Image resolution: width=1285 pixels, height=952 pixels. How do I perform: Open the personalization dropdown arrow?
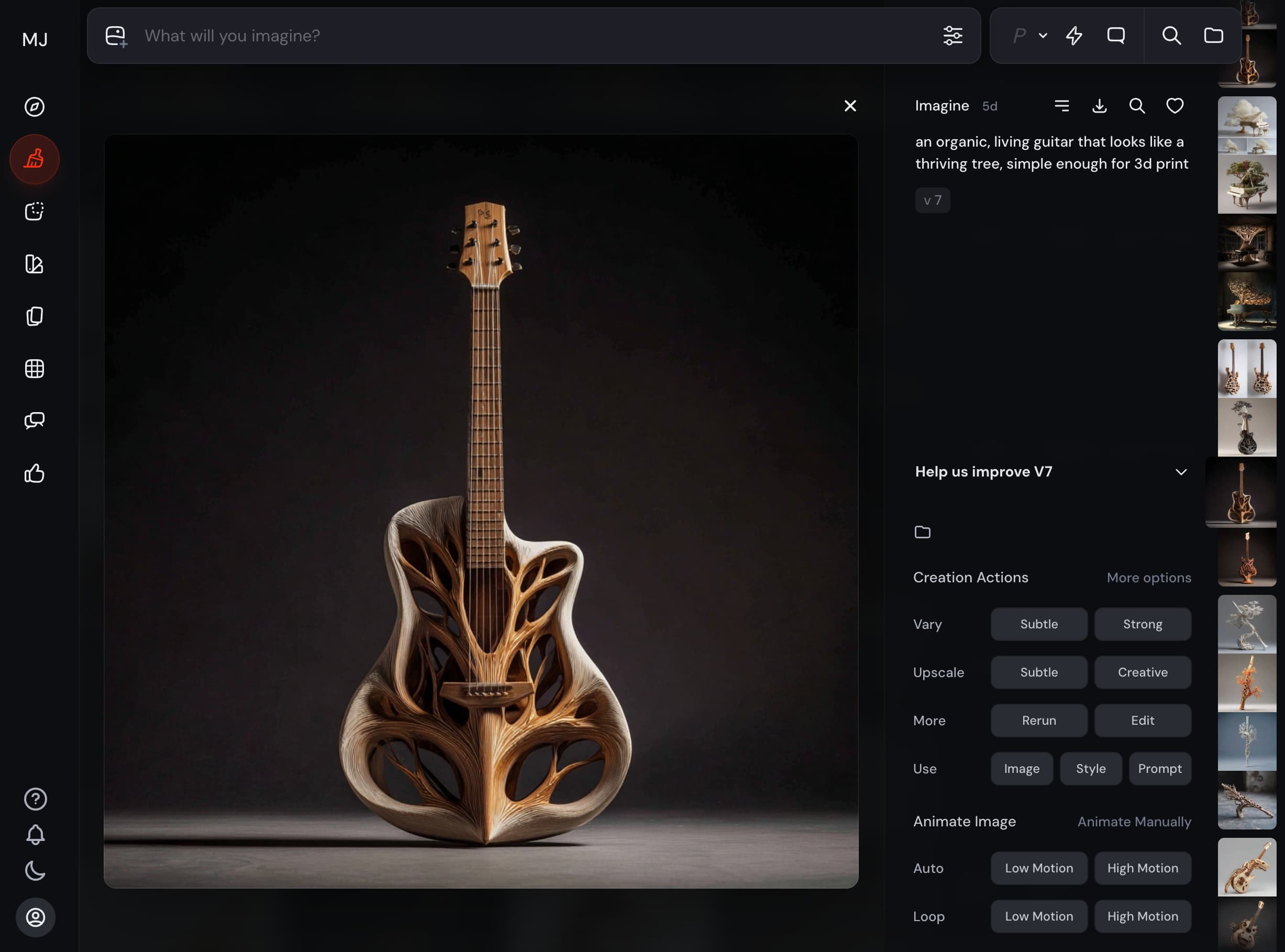[1043, 36]
